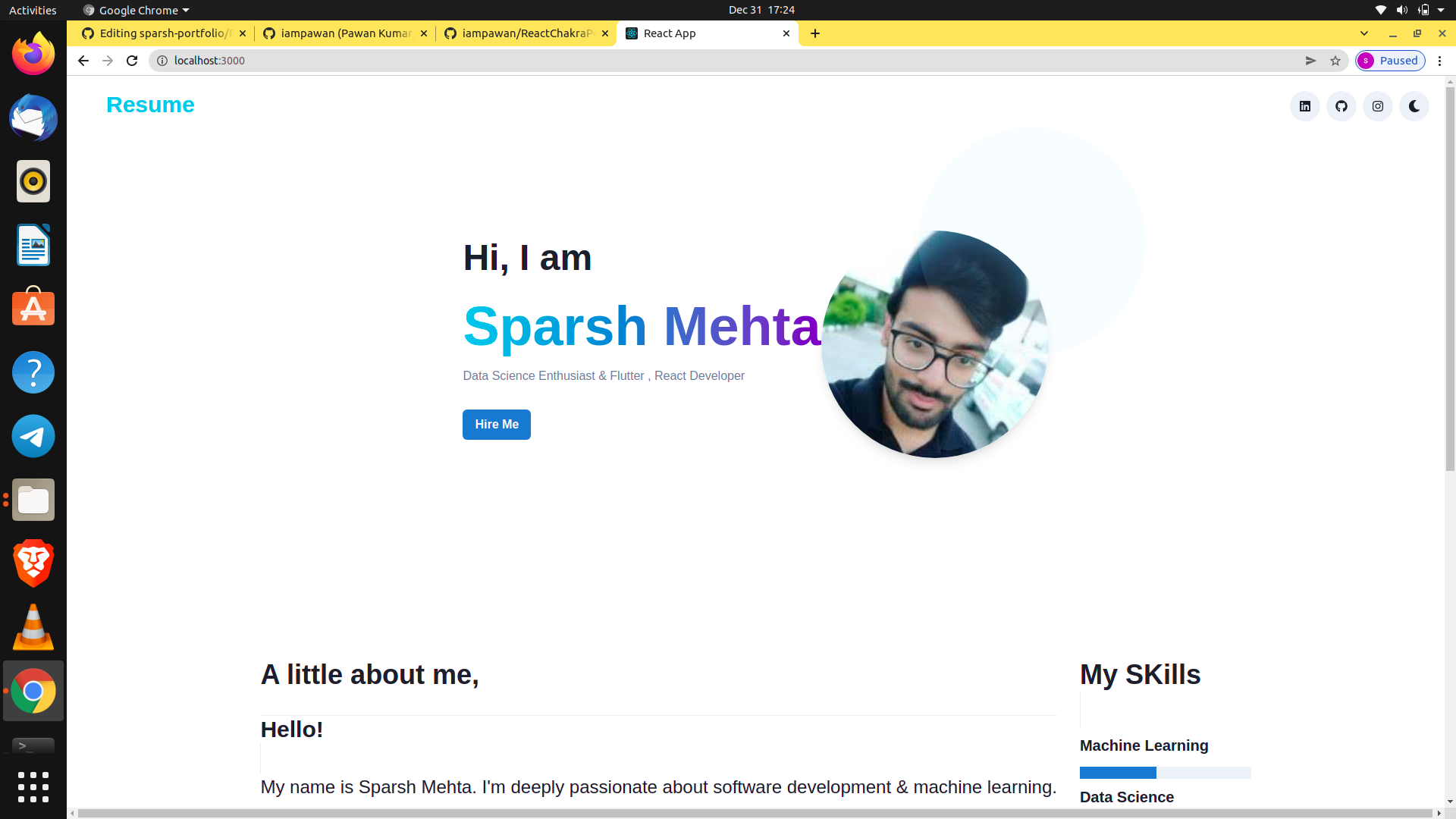Launch VLC media player from the dock
Viewport: 1456px width, 819px height.
[33, 627]
